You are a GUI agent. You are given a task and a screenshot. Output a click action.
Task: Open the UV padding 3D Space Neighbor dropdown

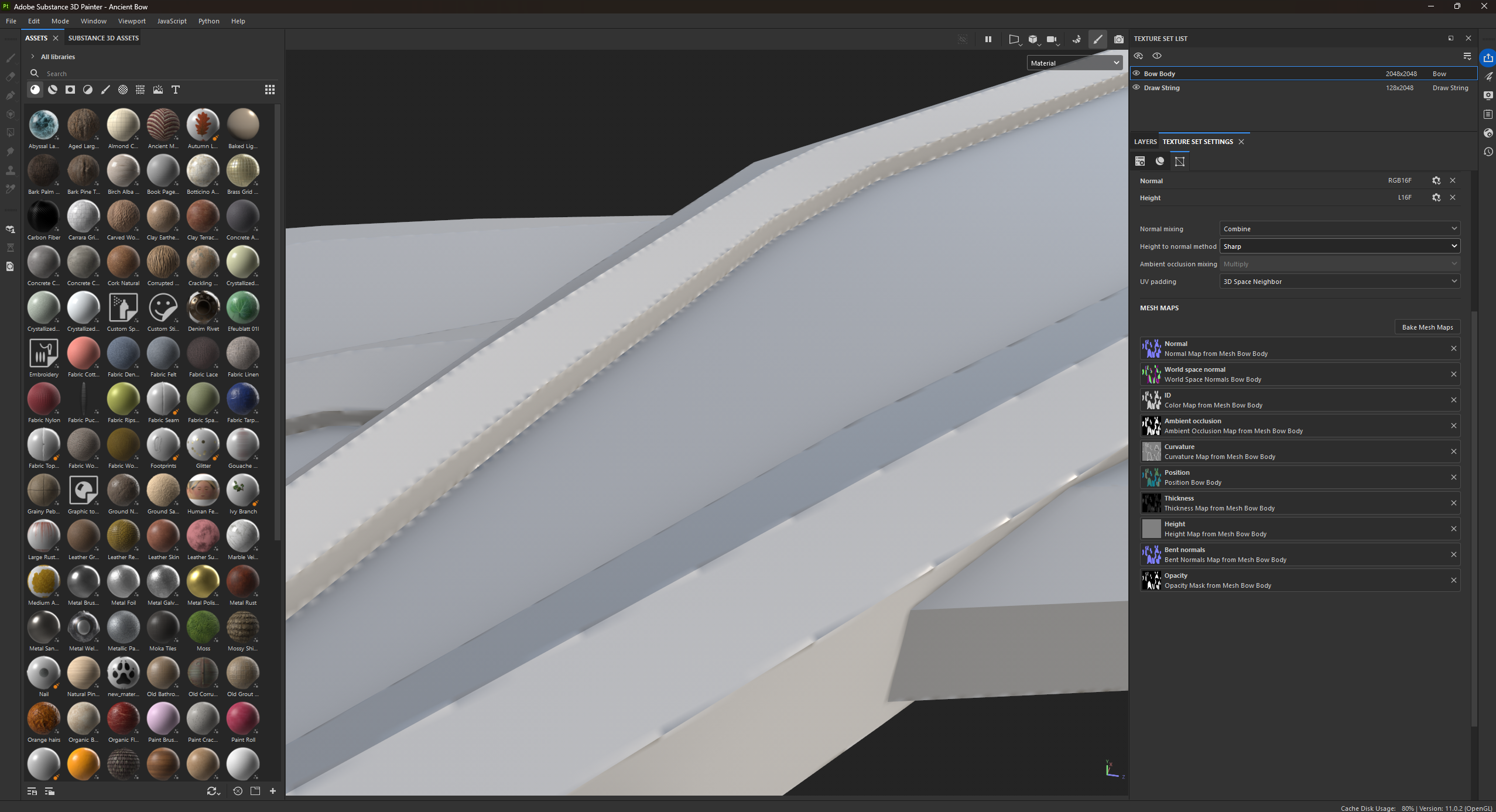(x=1340, y=282)
